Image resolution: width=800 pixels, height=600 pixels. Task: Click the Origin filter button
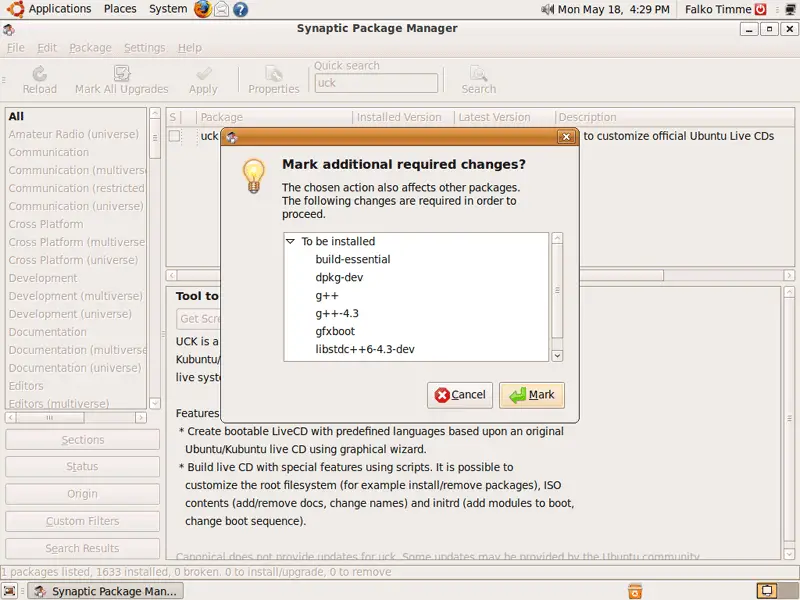pyautogui.click(x=83, y=494)
